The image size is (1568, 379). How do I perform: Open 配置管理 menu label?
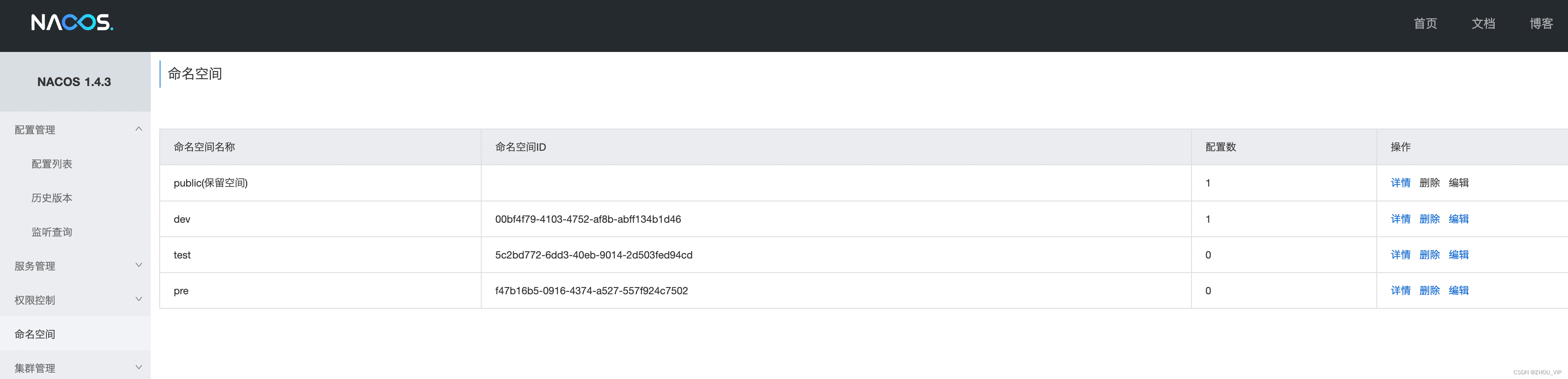[34, 129]
